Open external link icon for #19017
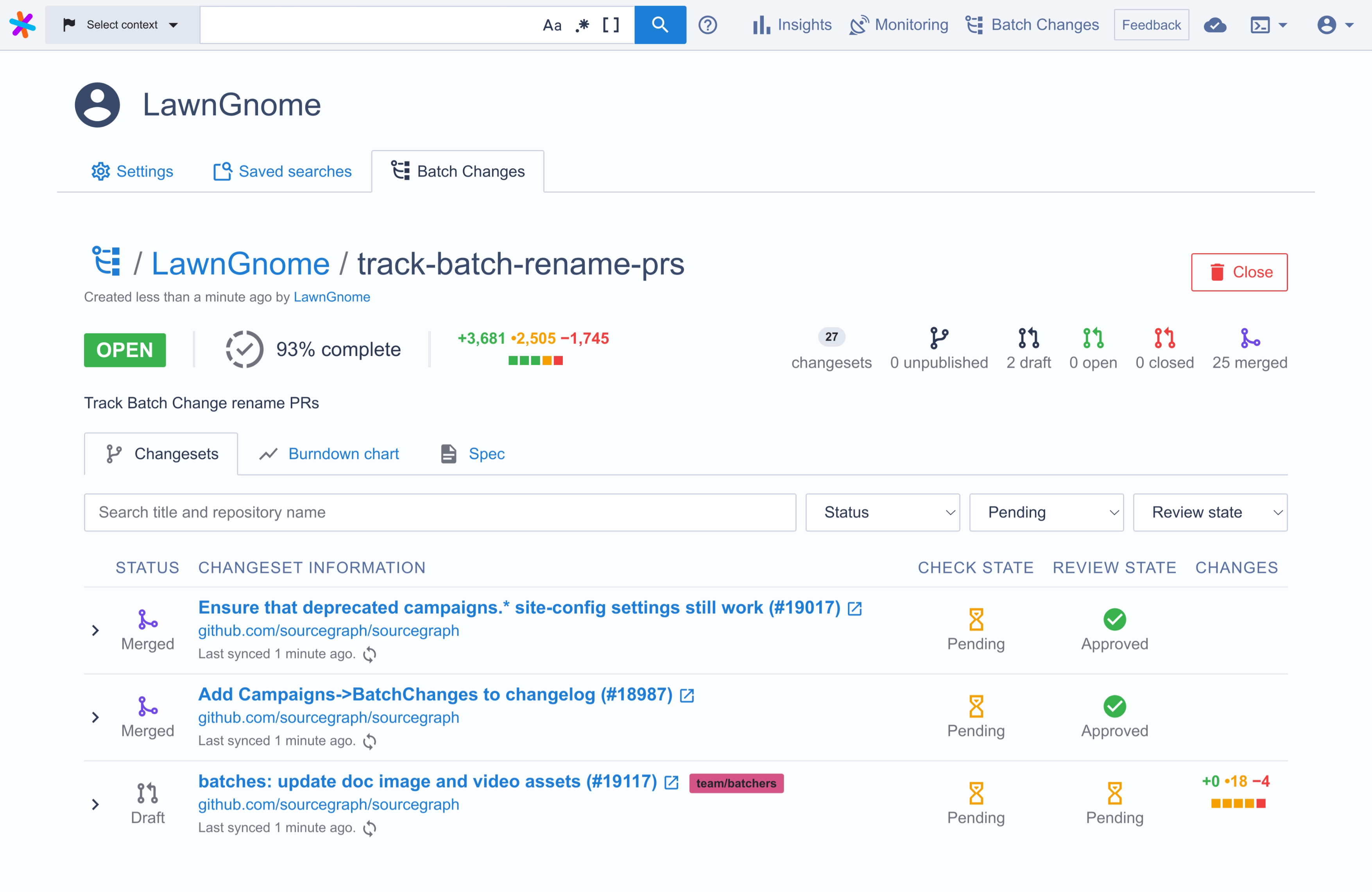This screenshot has width=1372, height=892. [855, 608]
